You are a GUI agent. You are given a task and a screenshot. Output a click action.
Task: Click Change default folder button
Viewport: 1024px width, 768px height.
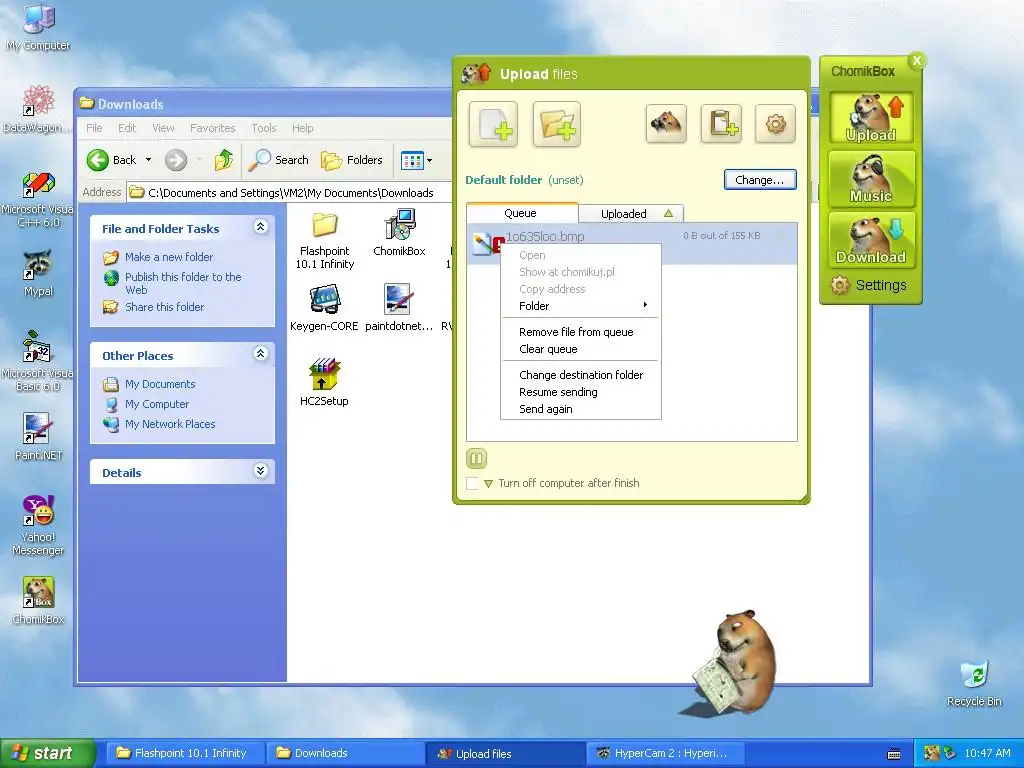(760, 180)
